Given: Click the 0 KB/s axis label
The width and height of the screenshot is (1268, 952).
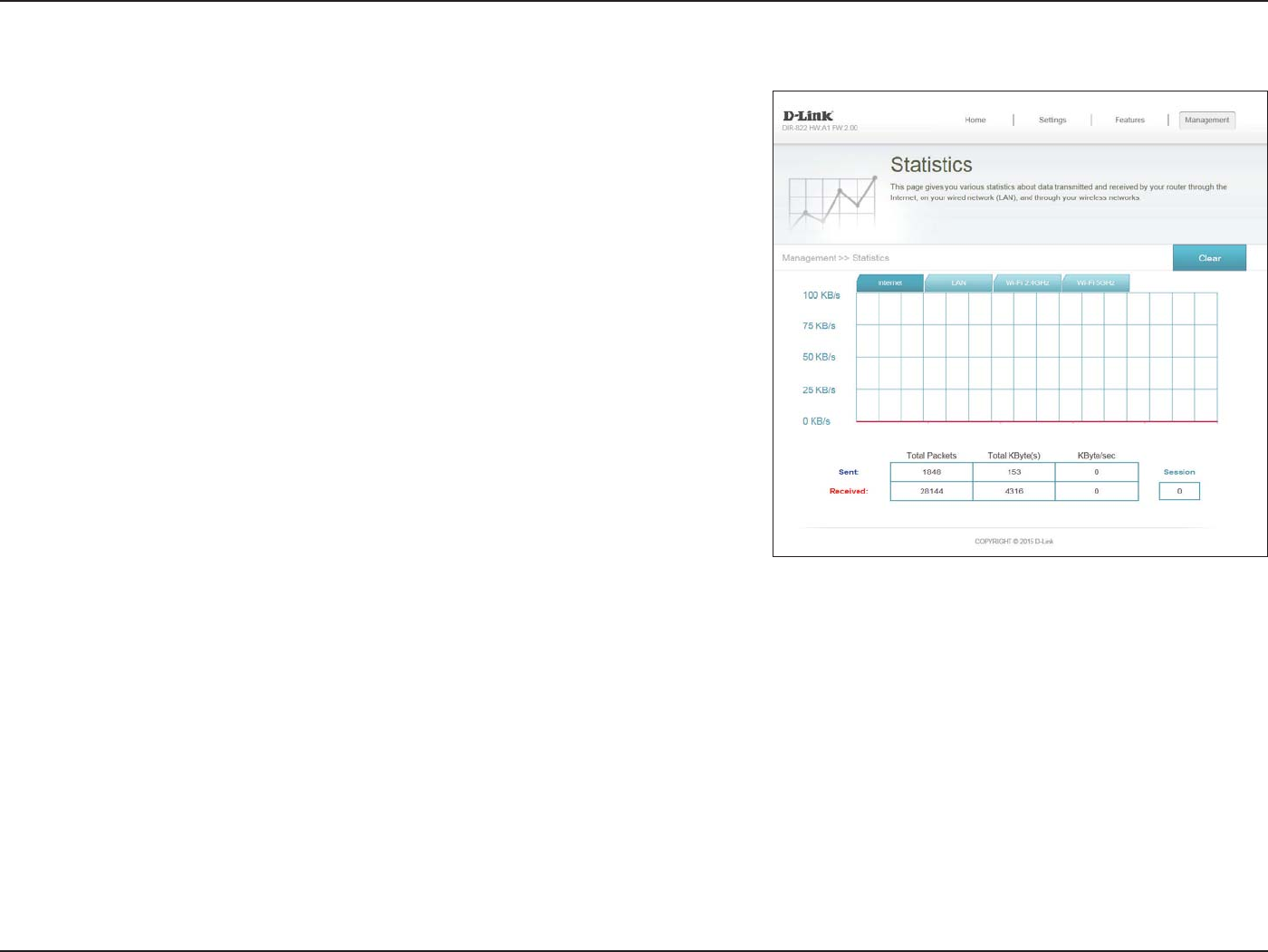Looking at the screenshot, I should click(816, 421).
